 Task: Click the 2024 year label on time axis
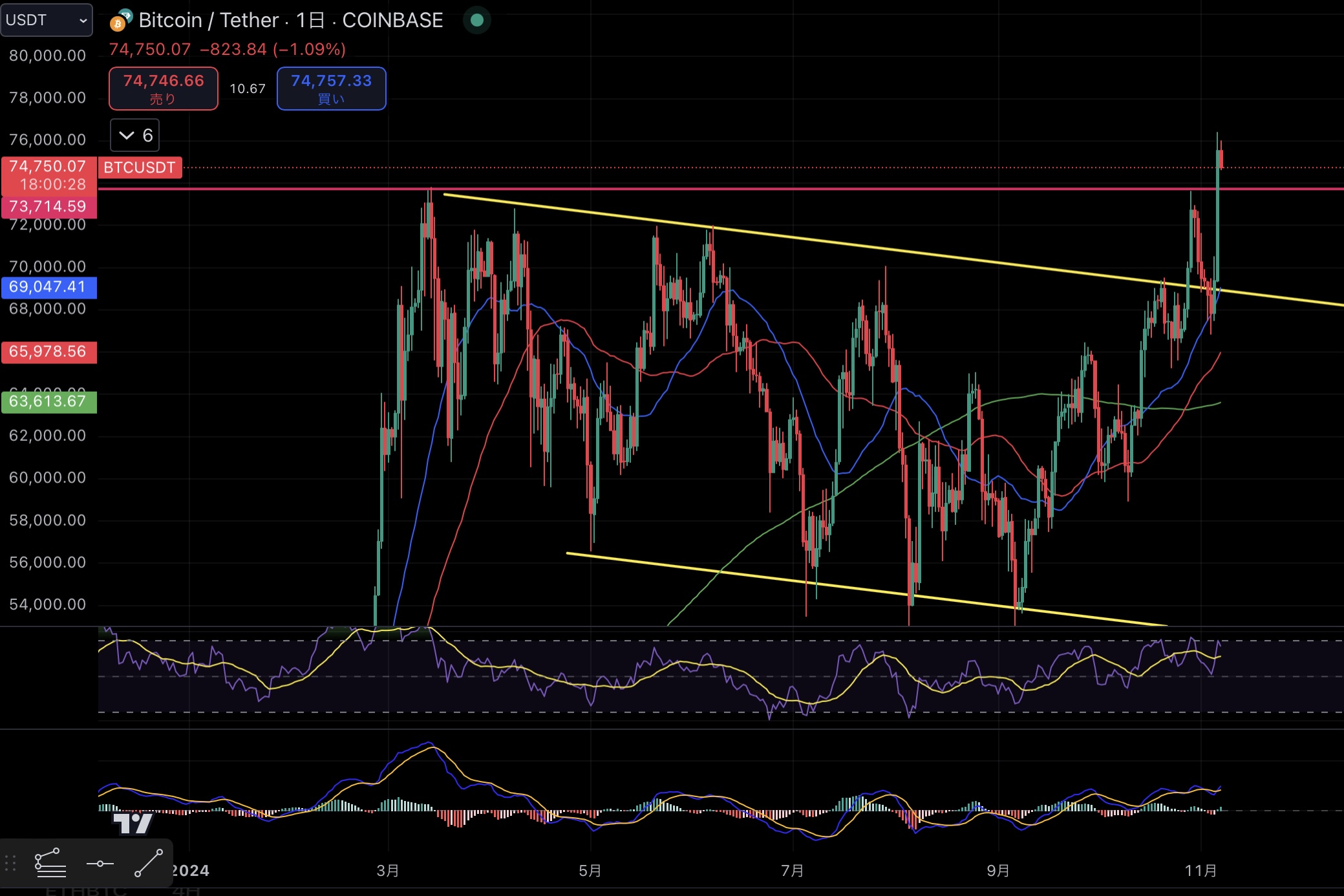pos(191,871)
